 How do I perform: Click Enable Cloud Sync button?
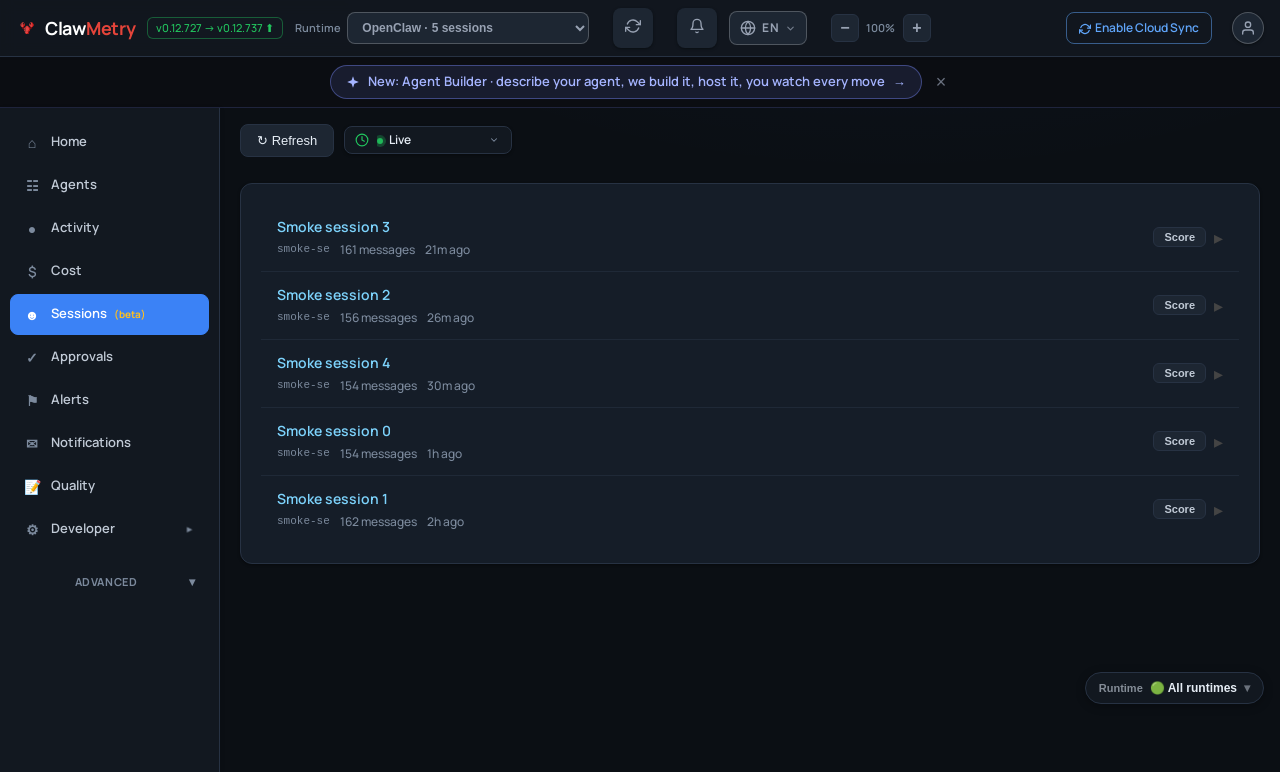(1139, 28)
